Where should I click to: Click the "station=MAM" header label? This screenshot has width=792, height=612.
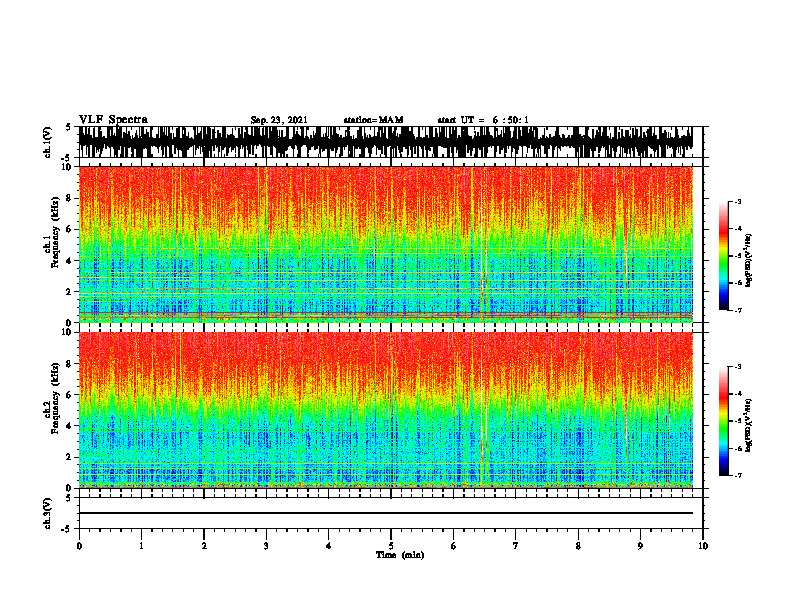click(373, 120)
